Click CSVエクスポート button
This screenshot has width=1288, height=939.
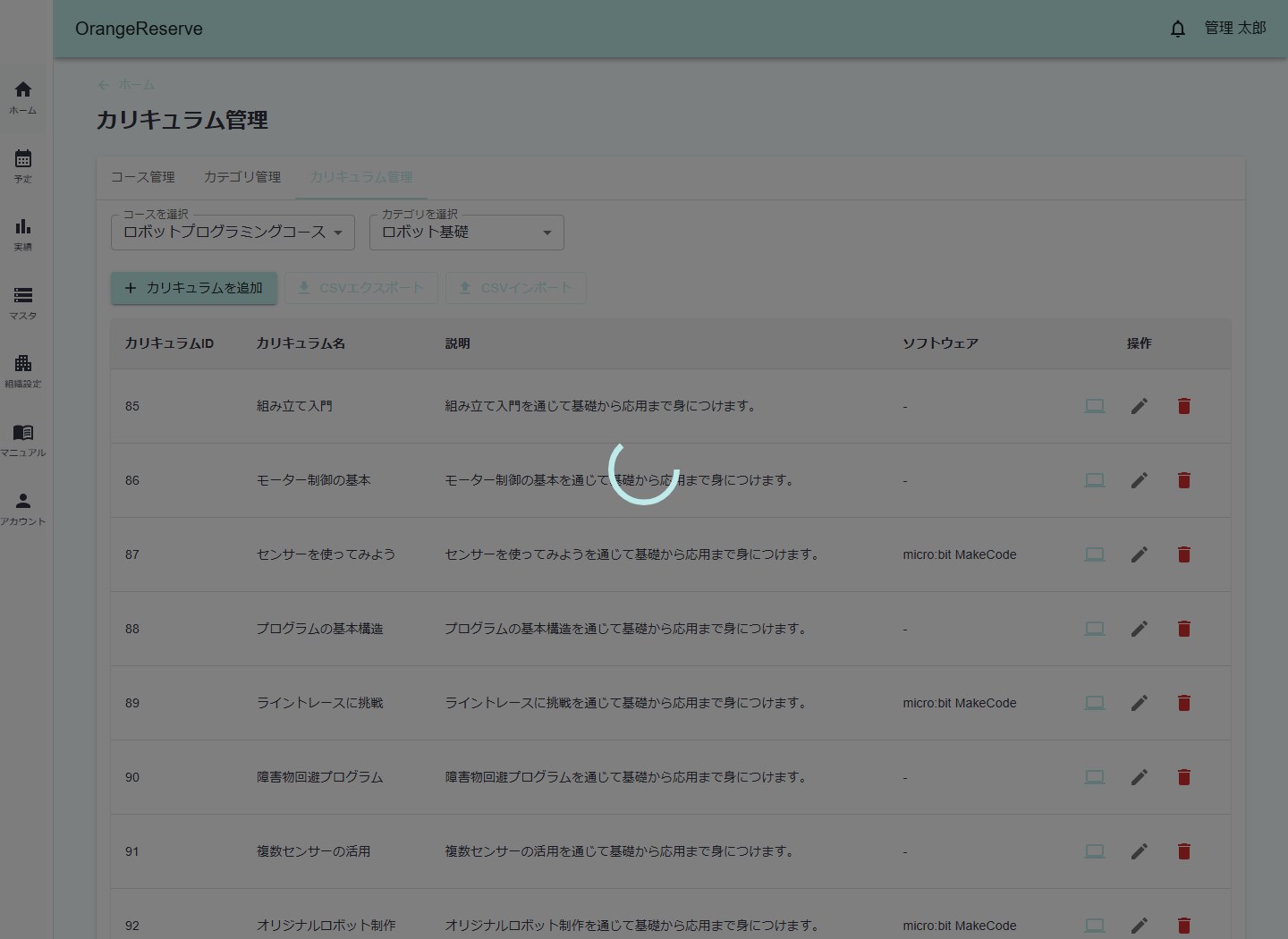coord(361,288)
